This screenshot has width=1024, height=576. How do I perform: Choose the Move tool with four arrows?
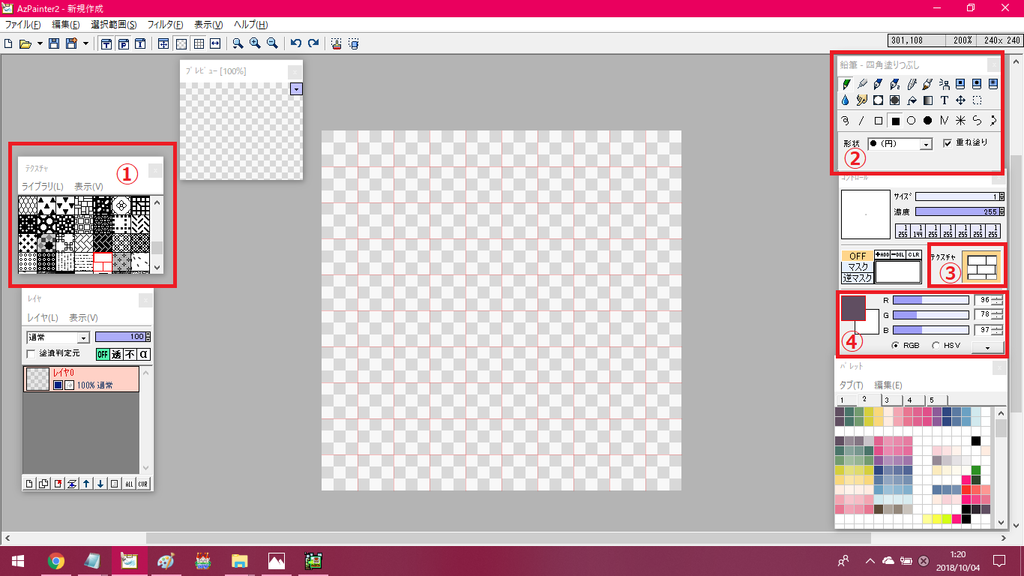(x=961, y=101)
